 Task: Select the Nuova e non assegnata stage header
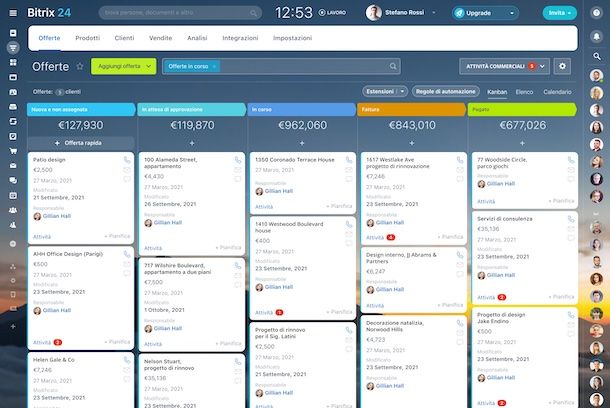point(81,110)
